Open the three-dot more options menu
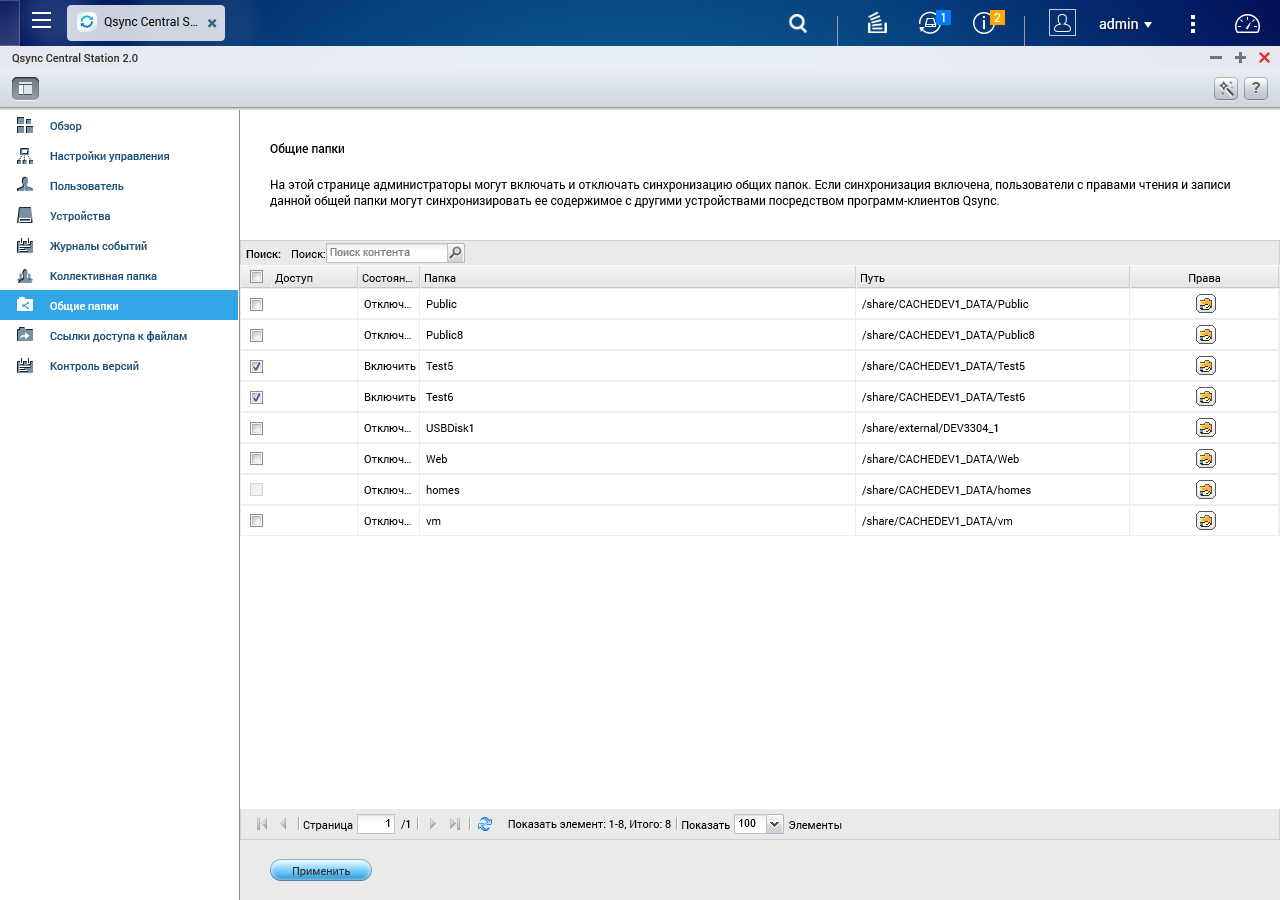 tap(1192, 24)
